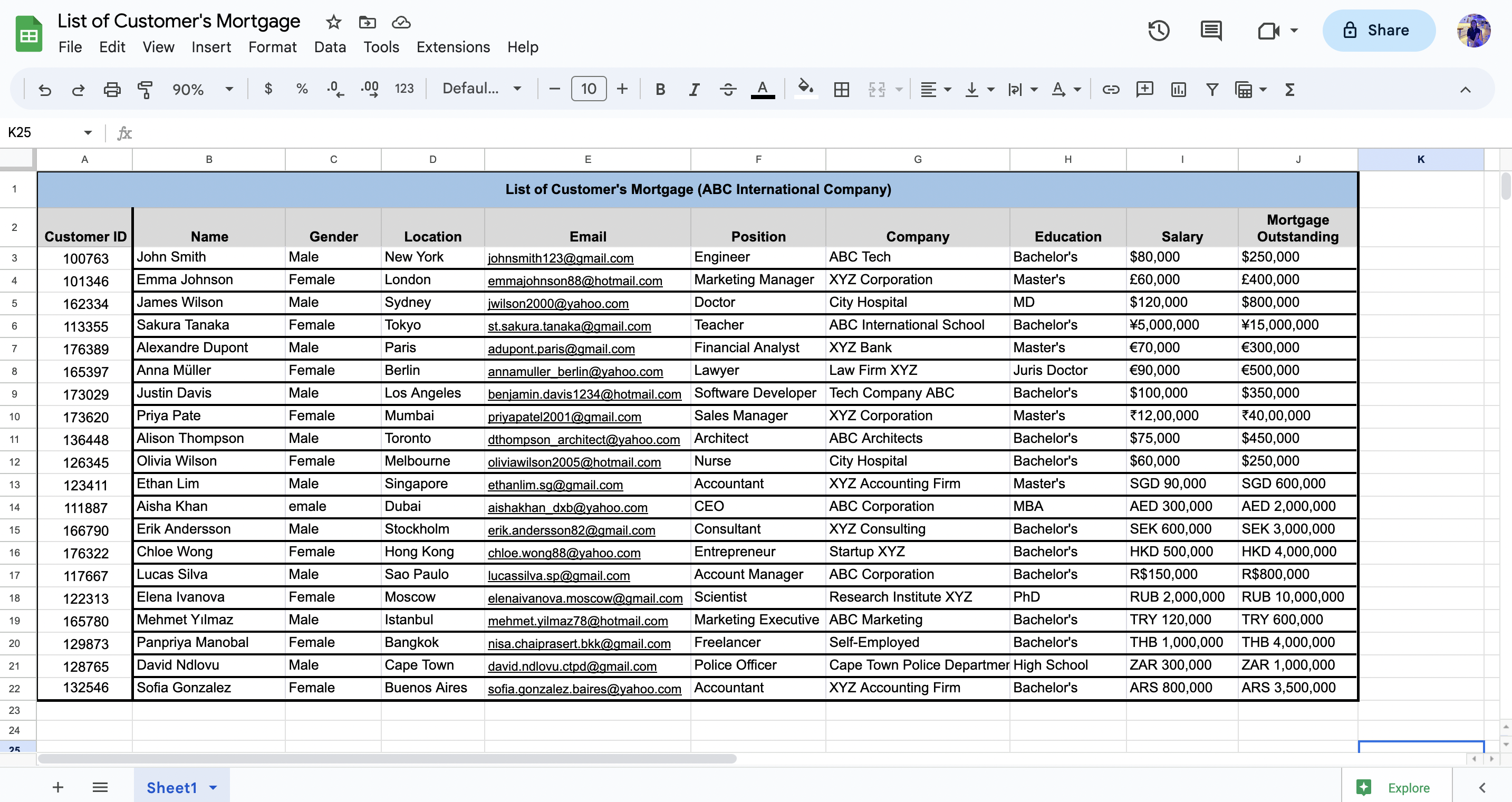The width and height of the screenshot is (1512, 802).
Task: Open the text color picker
Action: [763, 89]
